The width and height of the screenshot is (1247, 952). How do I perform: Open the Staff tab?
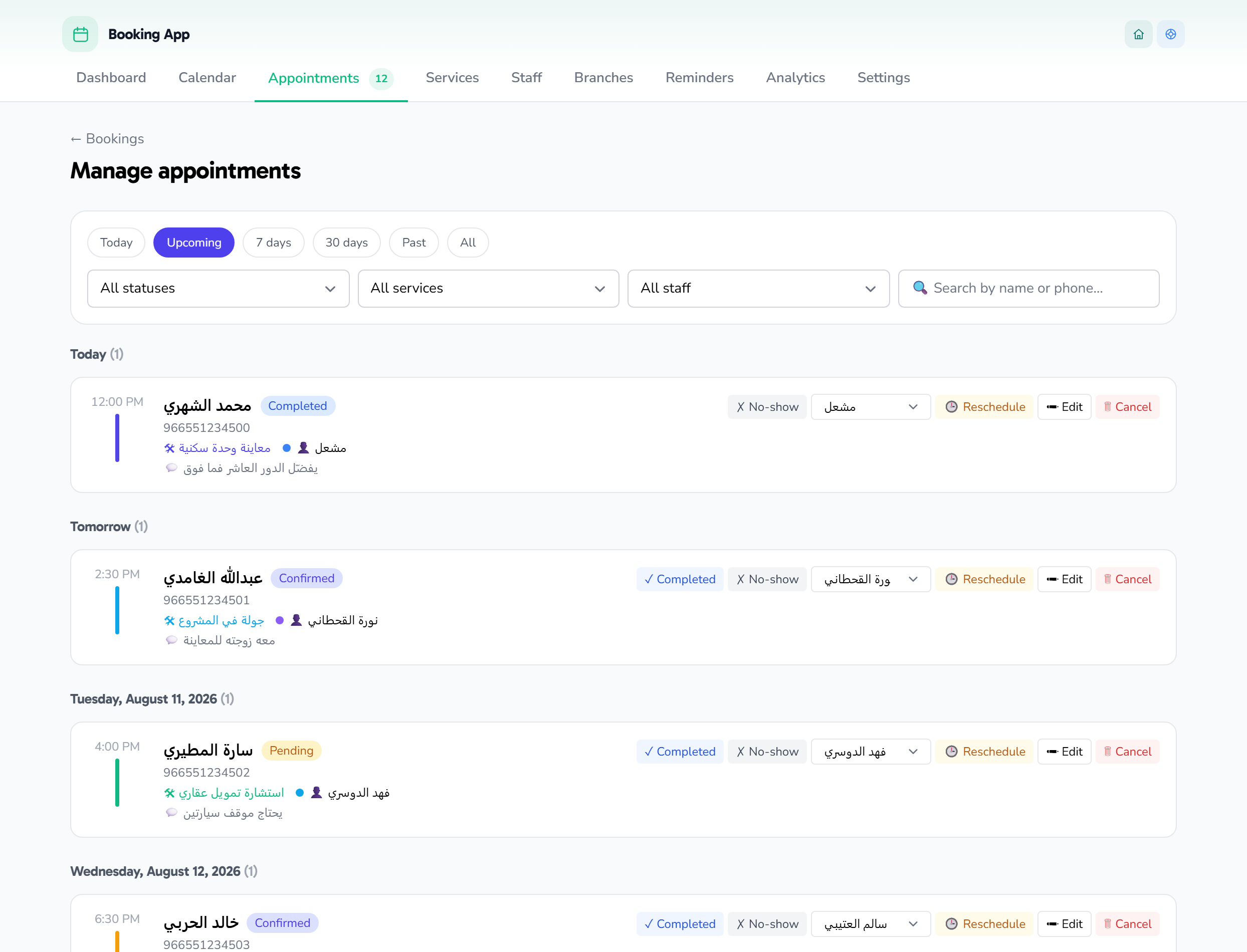[x=527, y=78]
